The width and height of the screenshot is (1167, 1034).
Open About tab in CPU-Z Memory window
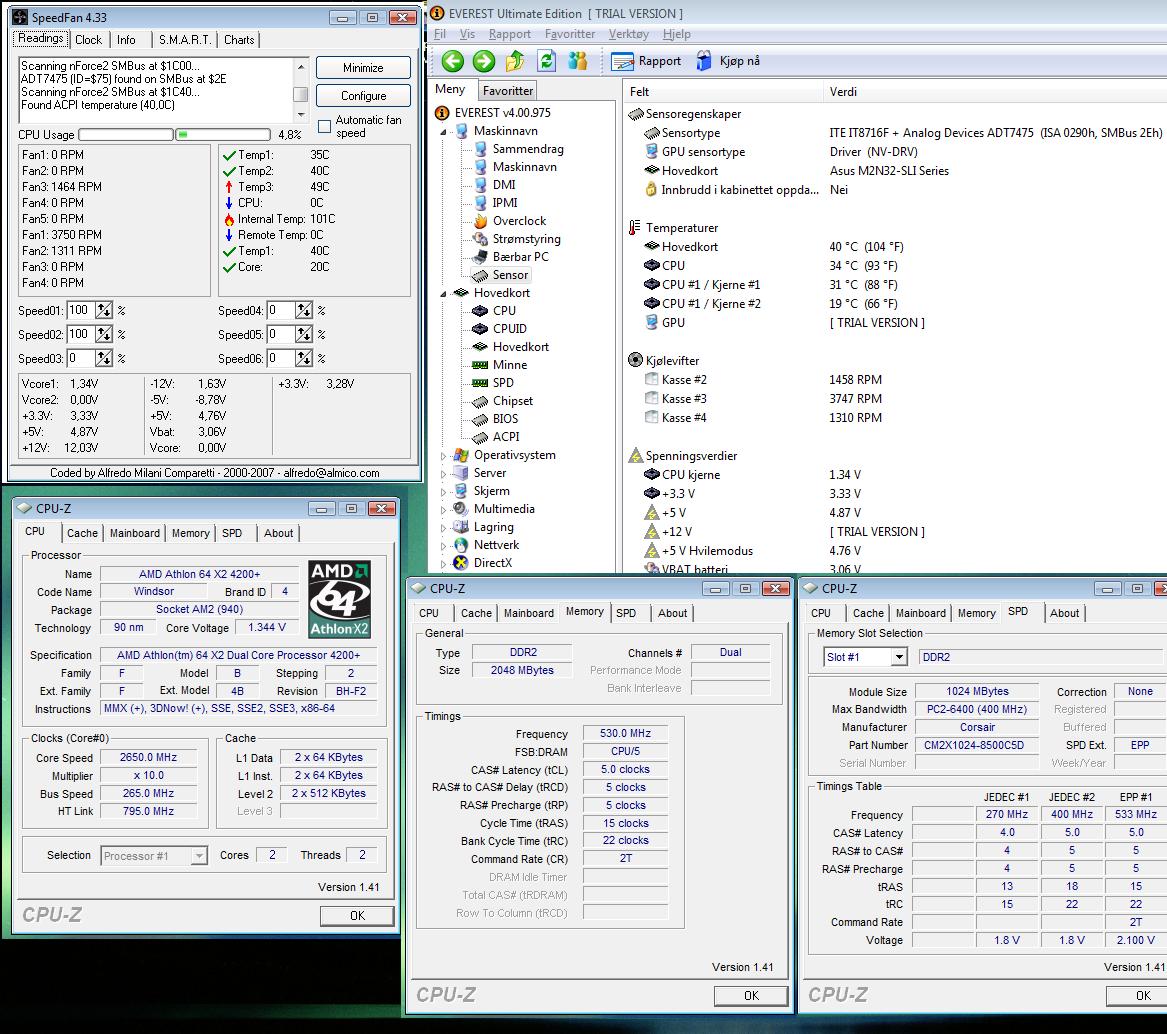672,613
